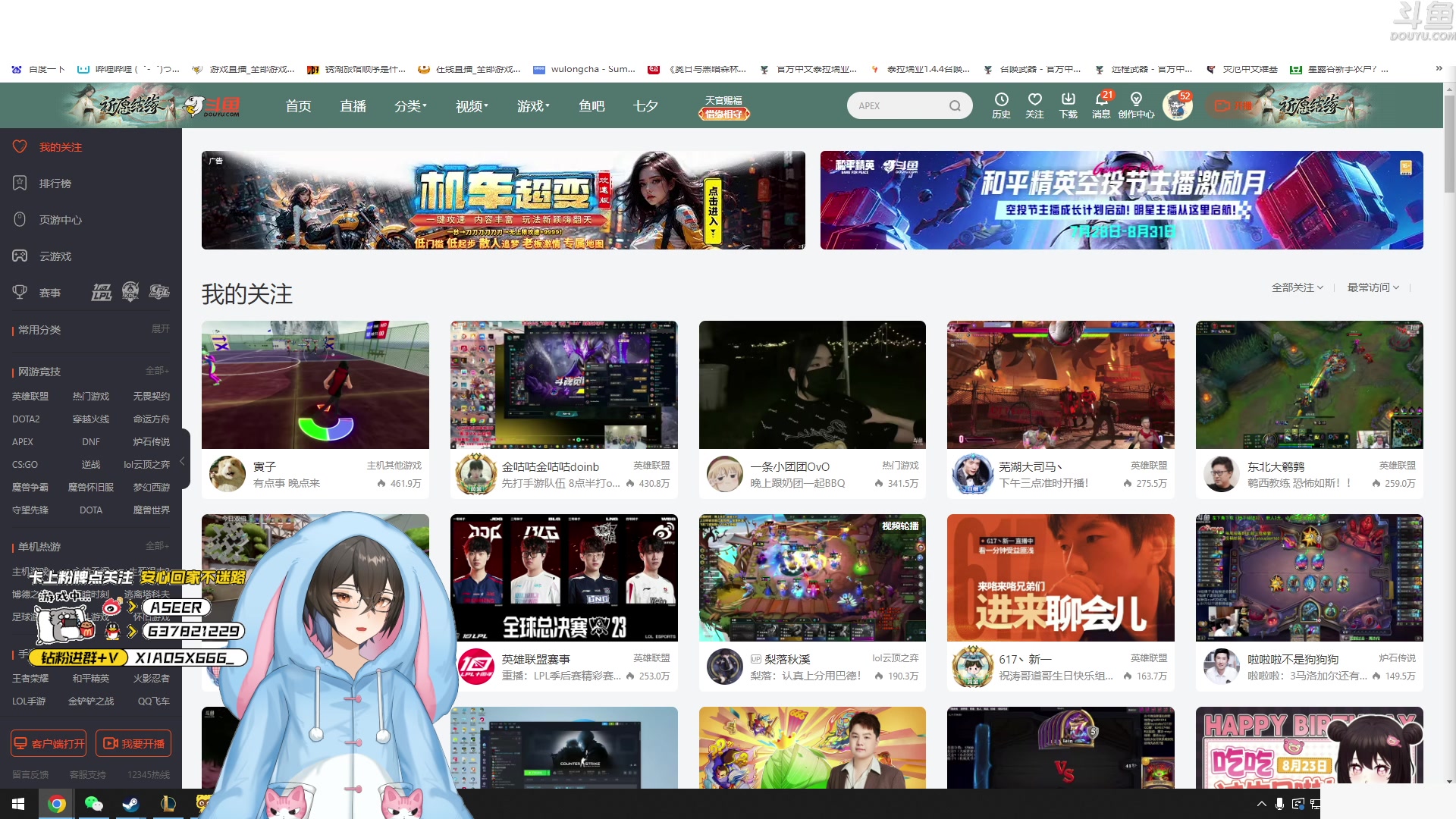The width and height of the screenshot is (1456, 819).
Task: Show hidden tray icons chevron
Action: click(1261, 804)
